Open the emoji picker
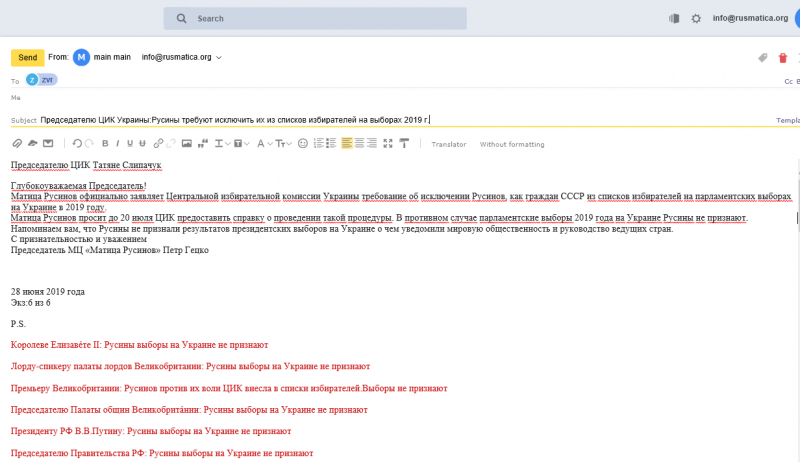 (x=303, y=143)
